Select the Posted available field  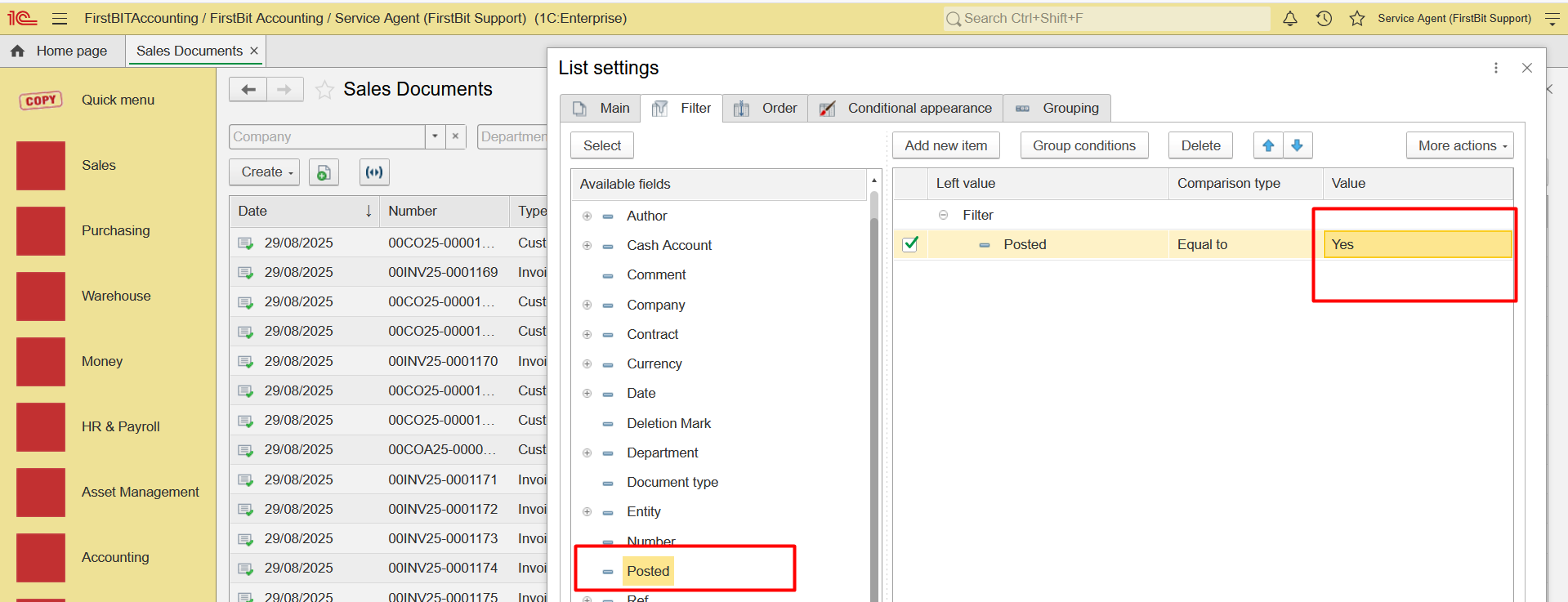pyautogui.click(x=648, y=571)
